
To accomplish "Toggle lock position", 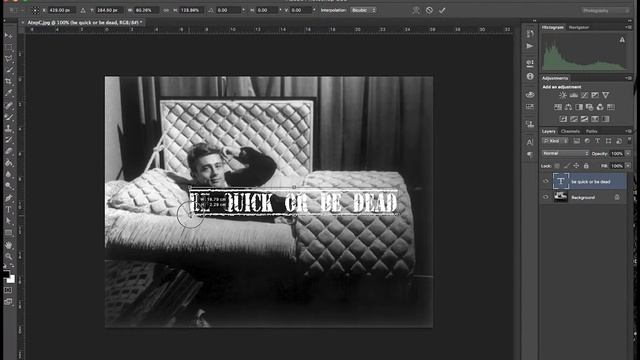I will pyautogui.click(x=576, y=166).
